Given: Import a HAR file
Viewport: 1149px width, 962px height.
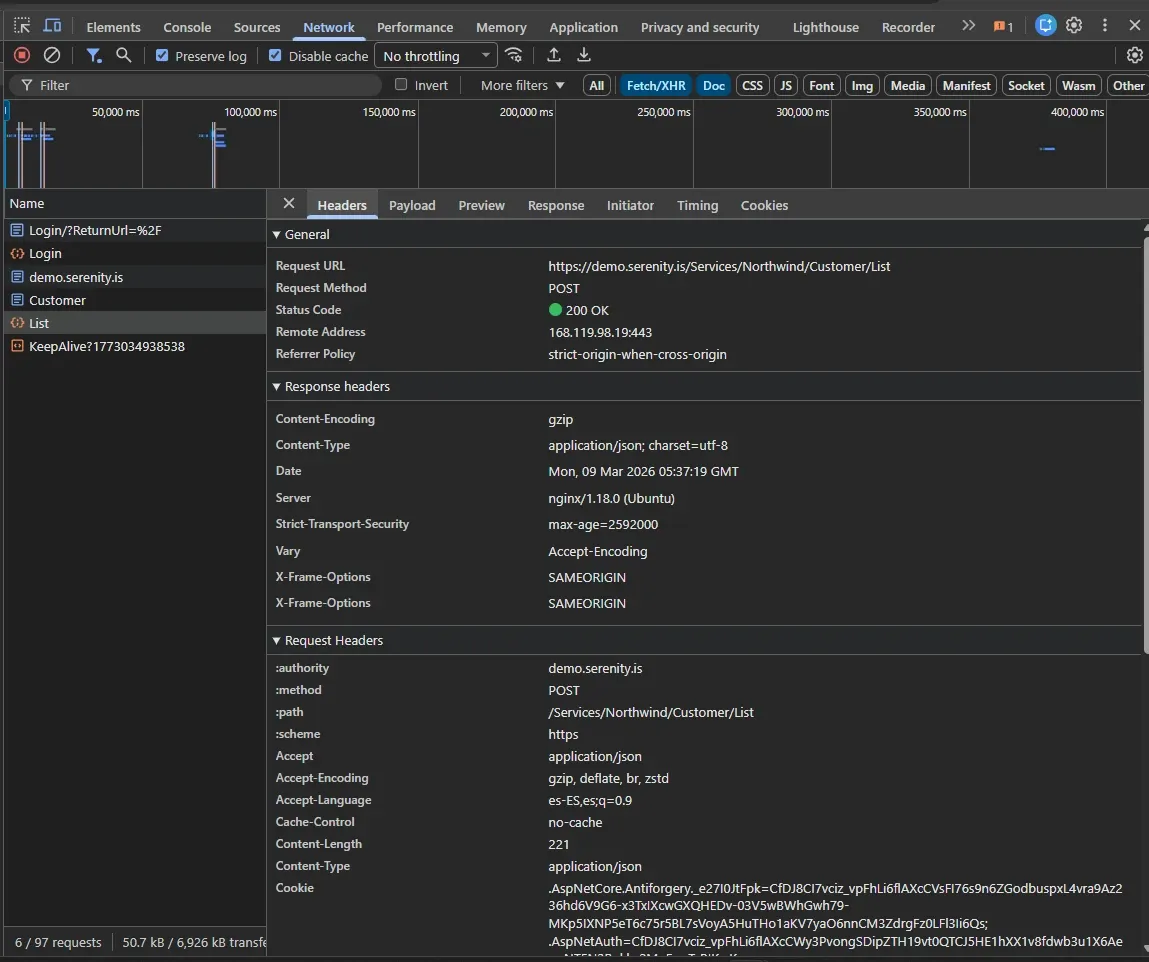Looking at the screenshot, I should (553, 56).
